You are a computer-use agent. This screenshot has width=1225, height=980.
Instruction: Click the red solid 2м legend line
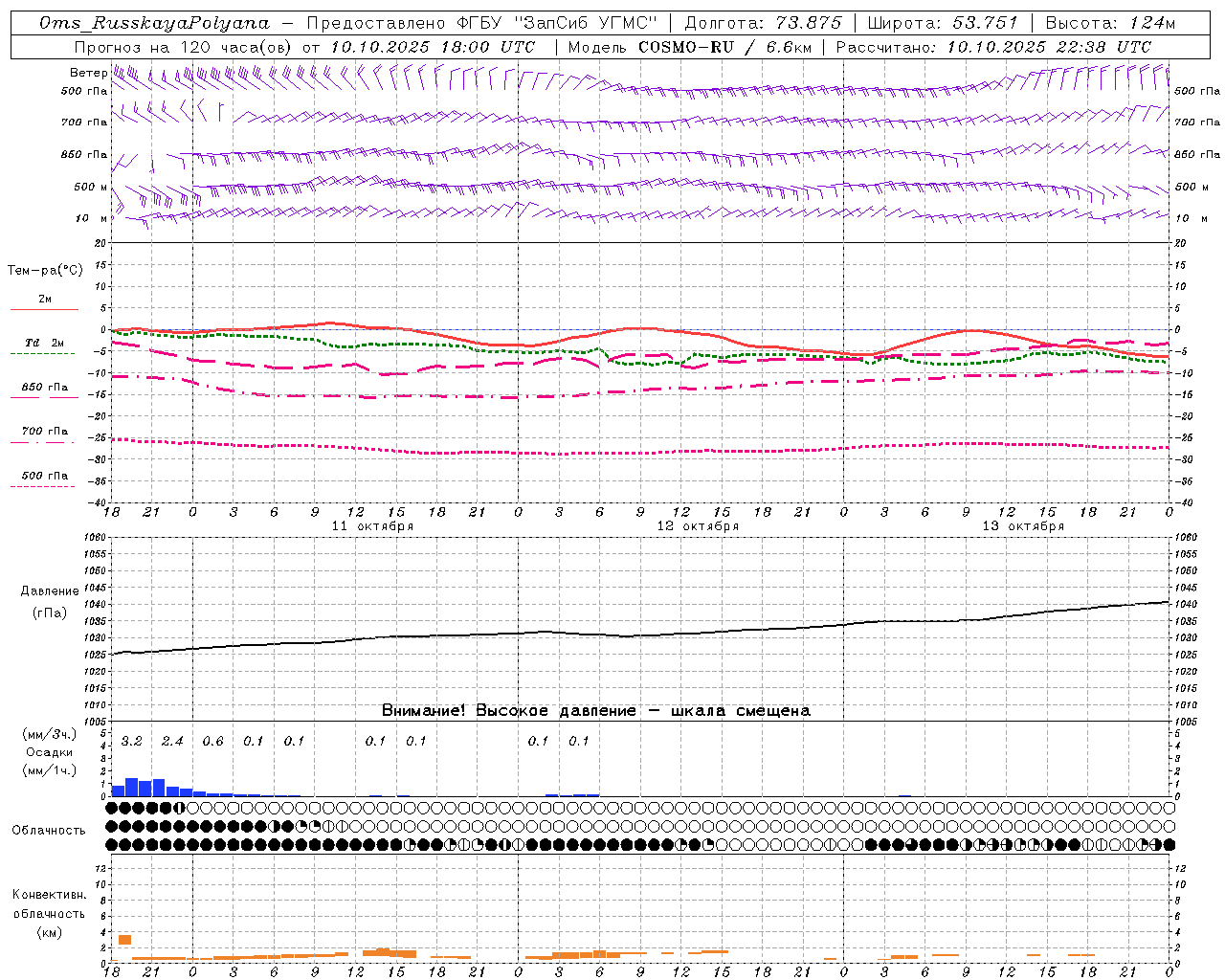[44, 309]
